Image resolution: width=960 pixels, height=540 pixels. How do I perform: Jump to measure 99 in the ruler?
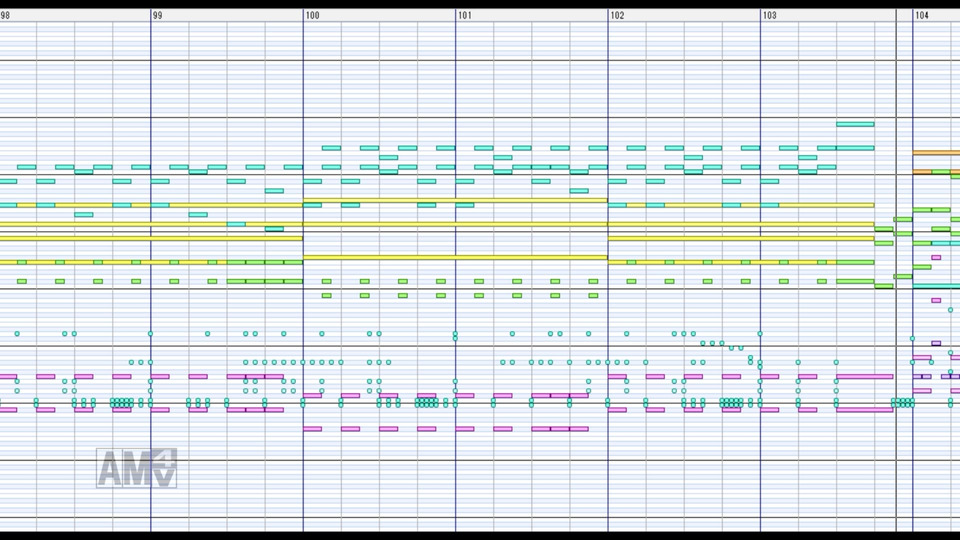157,15
